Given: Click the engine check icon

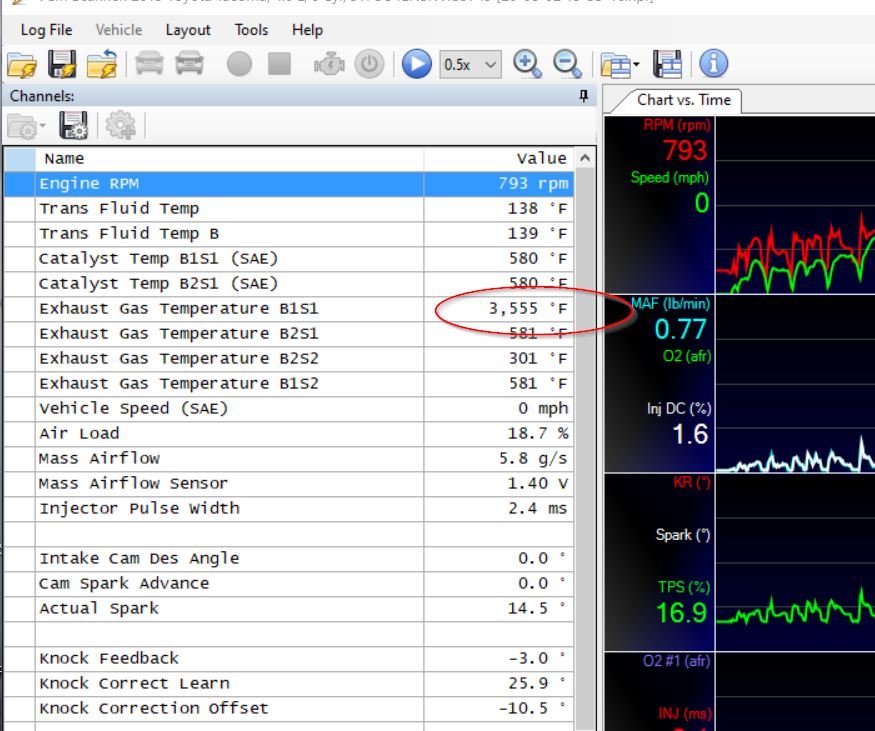Looking at the screenshot, I should coord(329,64).
